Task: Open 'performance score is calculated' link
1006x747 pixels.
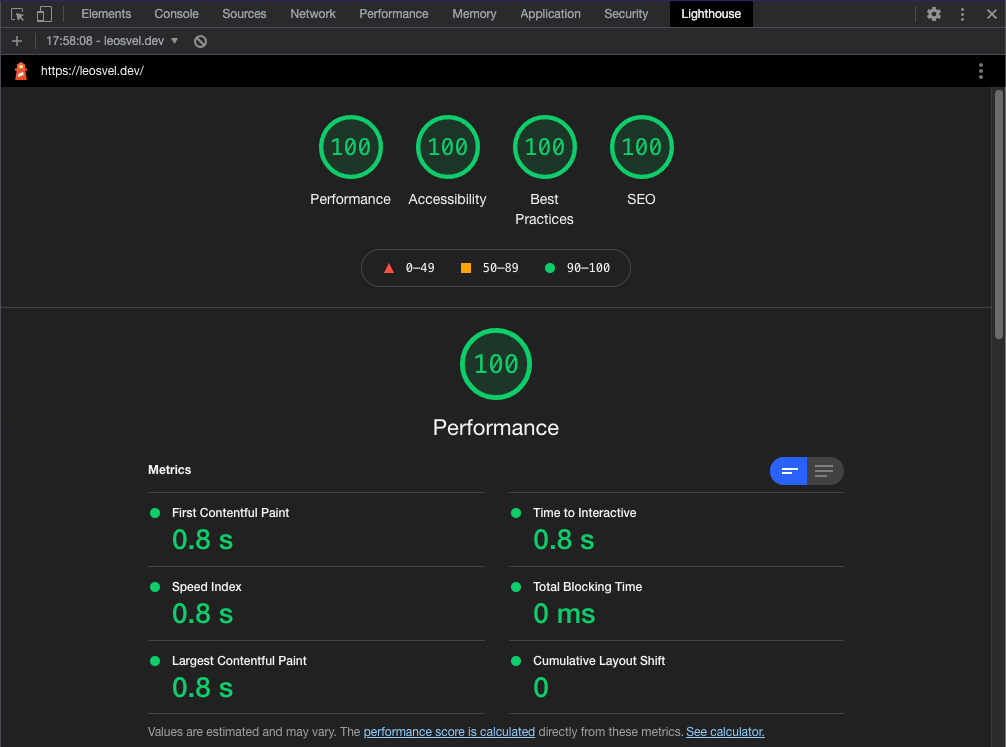Action: pyautogui.click(x=449, y=732)
